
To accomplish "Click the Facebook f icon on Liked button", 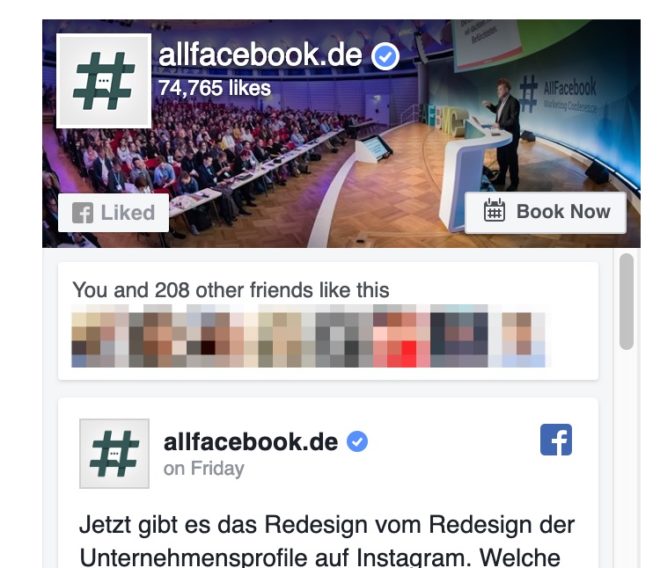I will pos(82,213).
